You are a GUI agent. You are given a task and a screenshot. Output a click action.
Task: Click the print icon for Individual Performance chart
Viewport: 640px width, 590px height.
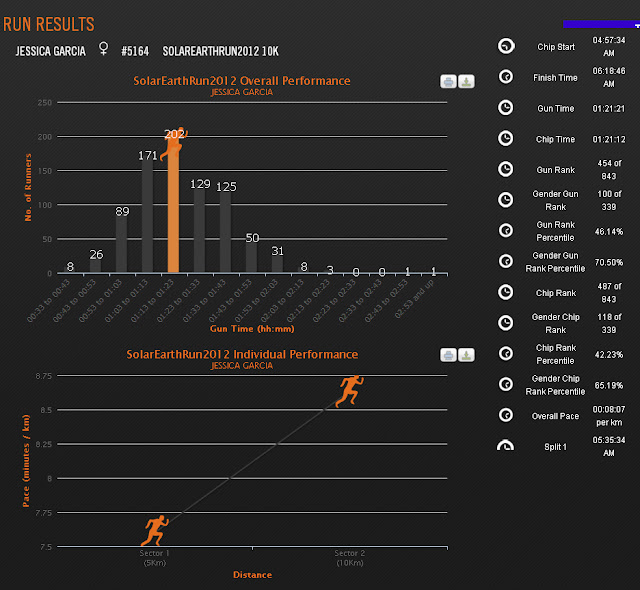pyautogui.click(x=448, y=355)
